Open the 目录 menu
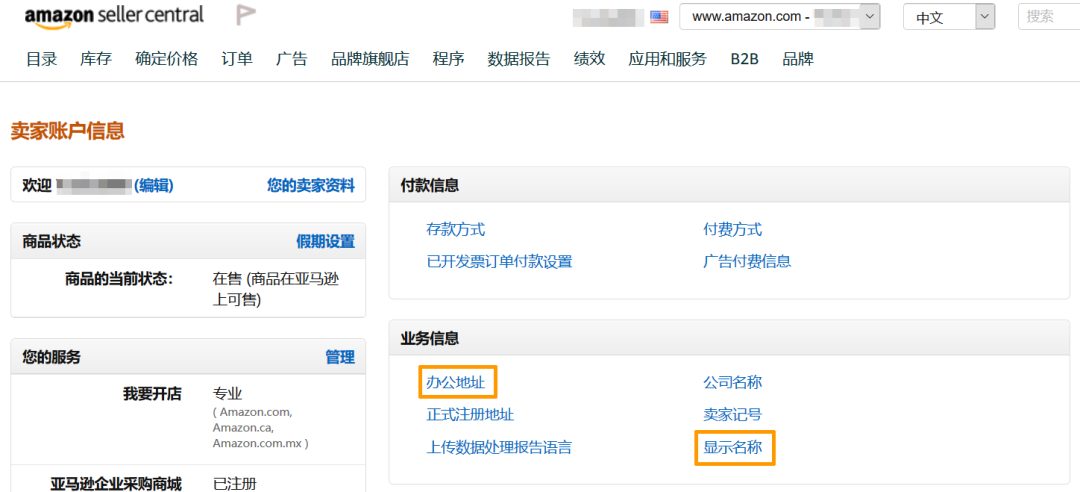This screenshot has height=492, width=1080. tap(41, 59)
